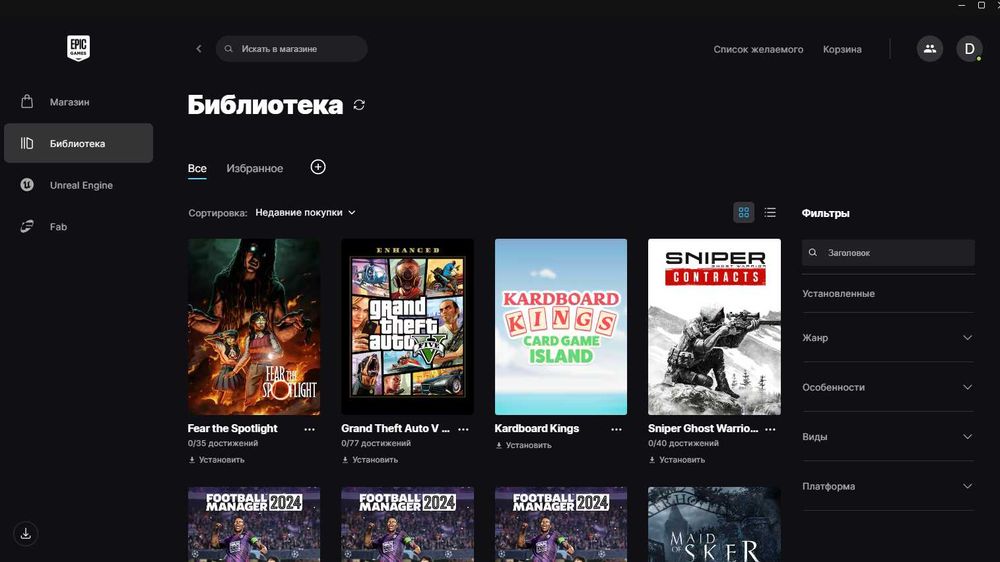
Task: Expand the Жанр filter
Action: [x=888, y=337]
